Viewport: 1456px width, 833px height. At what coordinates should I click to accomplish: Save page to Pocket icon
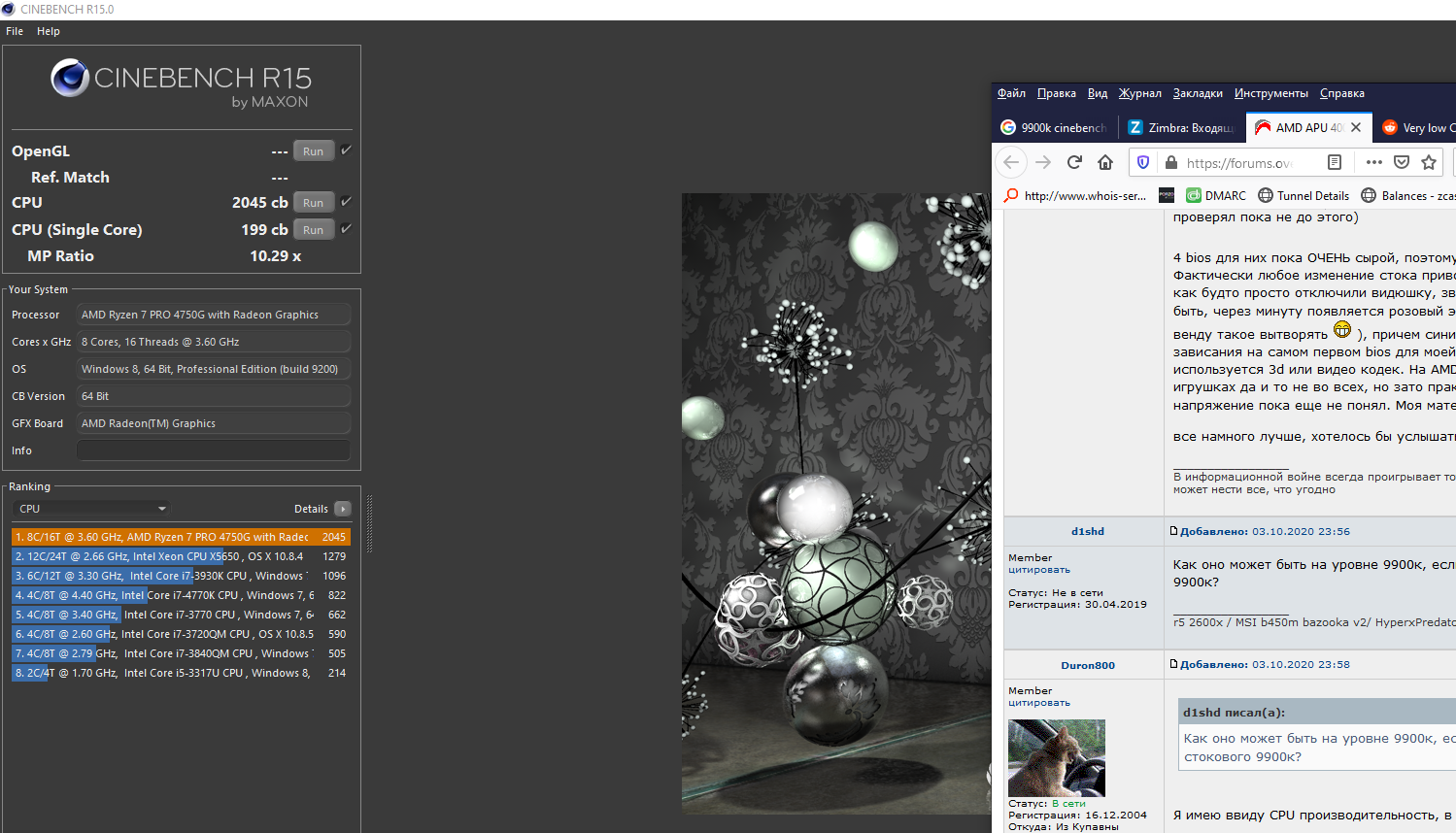pos(1402,162)
